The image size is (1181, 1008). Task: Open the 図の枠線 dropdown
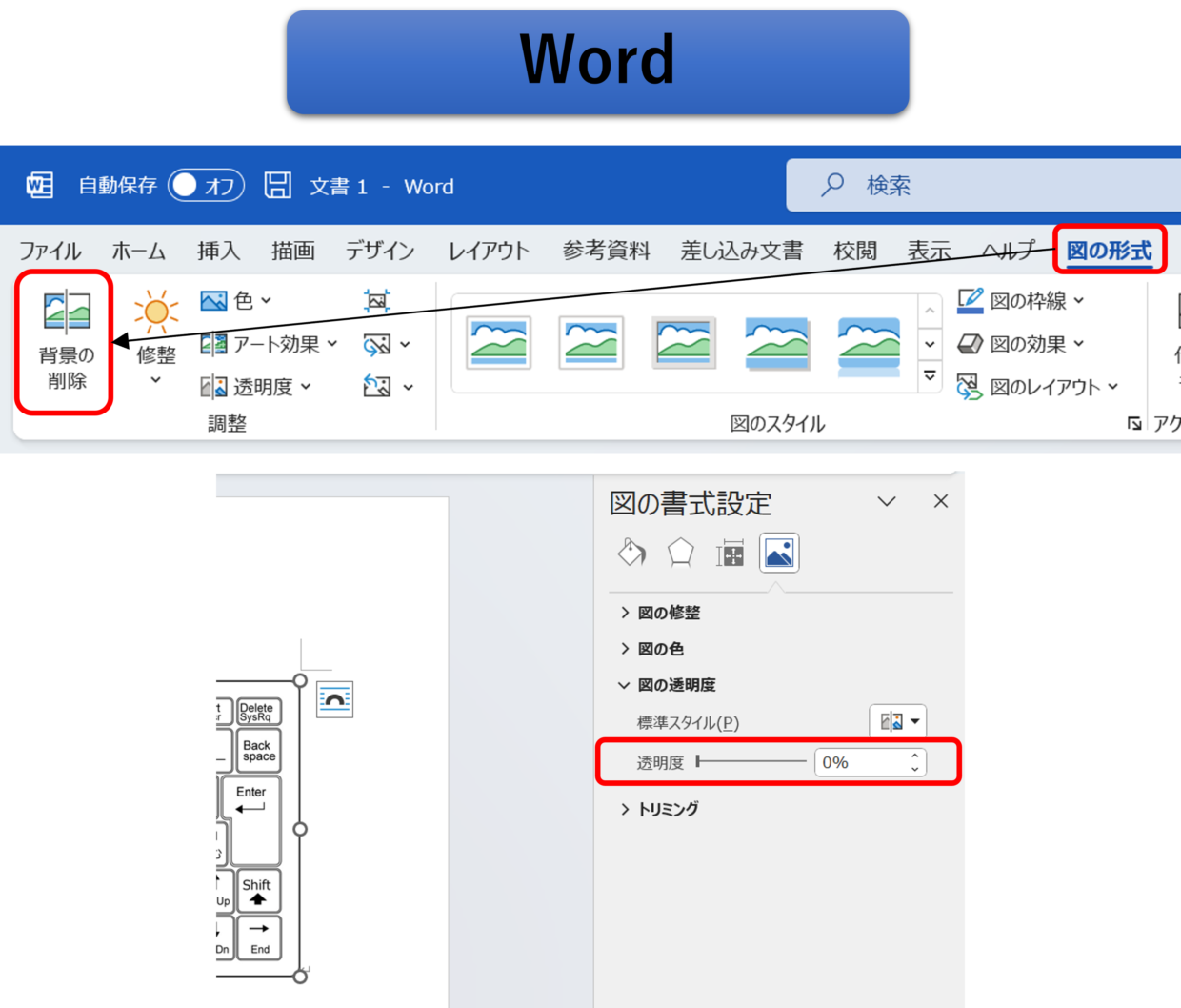[1021, 301]
